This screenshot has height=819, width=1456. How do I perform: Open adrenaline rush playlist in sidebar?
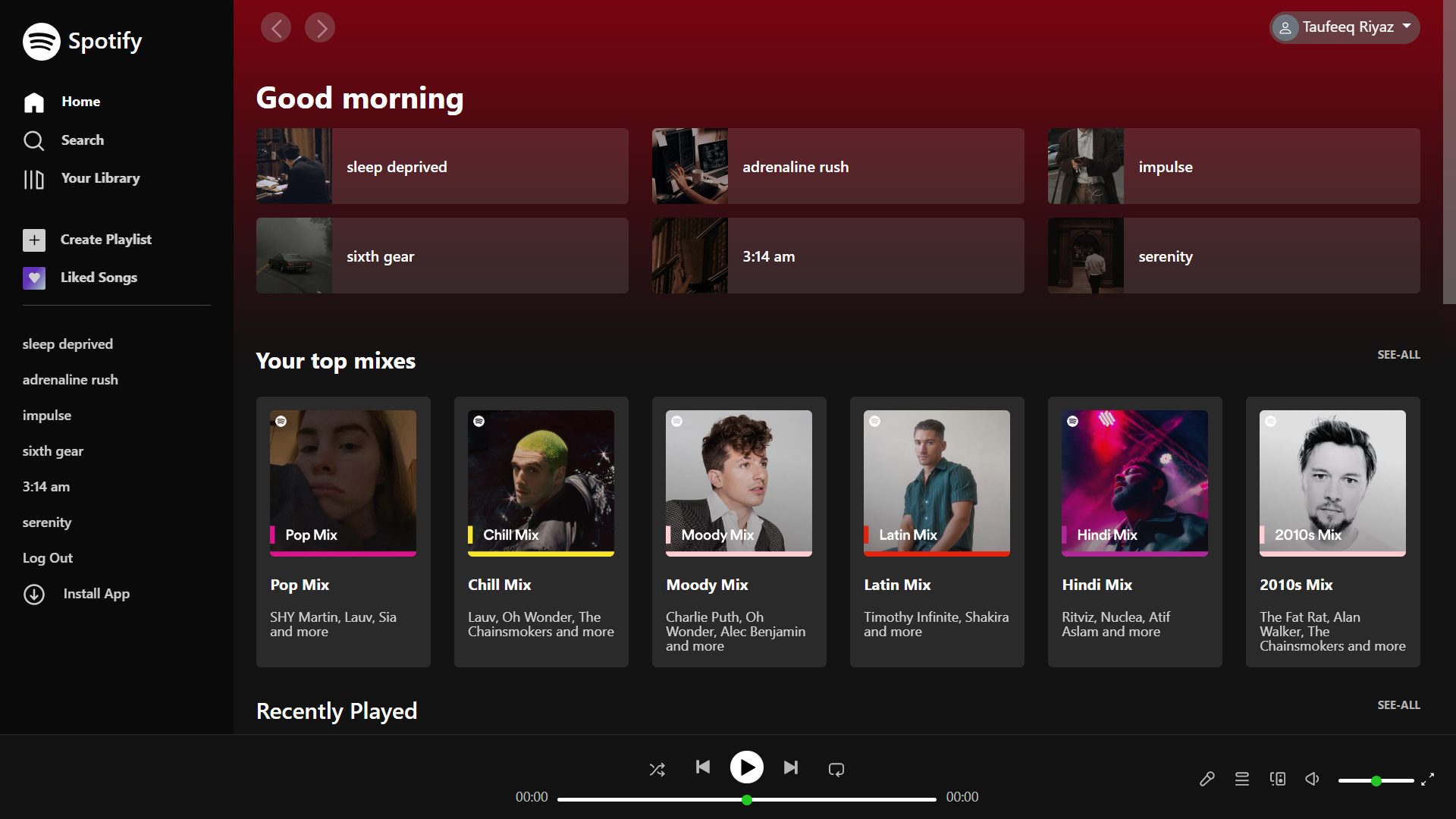[x=71, y=380]
